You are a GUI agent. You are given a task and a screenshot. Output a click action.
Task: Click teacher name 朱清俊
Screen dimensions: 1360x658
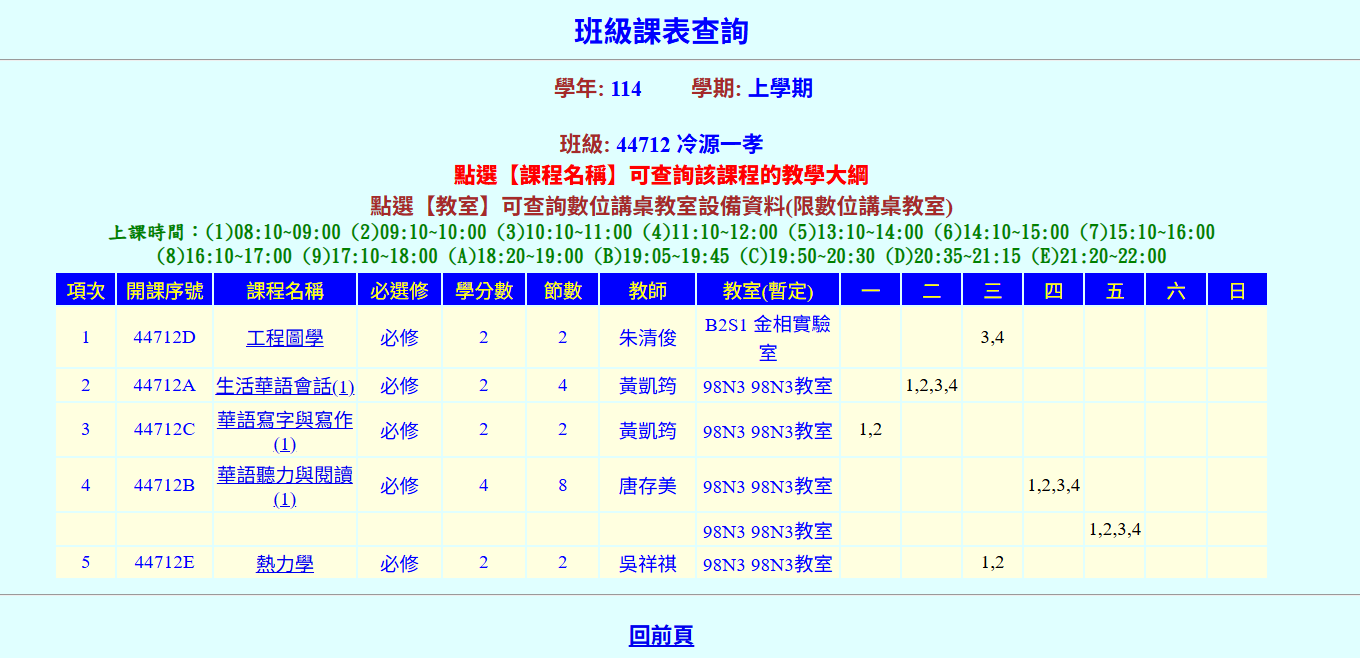647,338
